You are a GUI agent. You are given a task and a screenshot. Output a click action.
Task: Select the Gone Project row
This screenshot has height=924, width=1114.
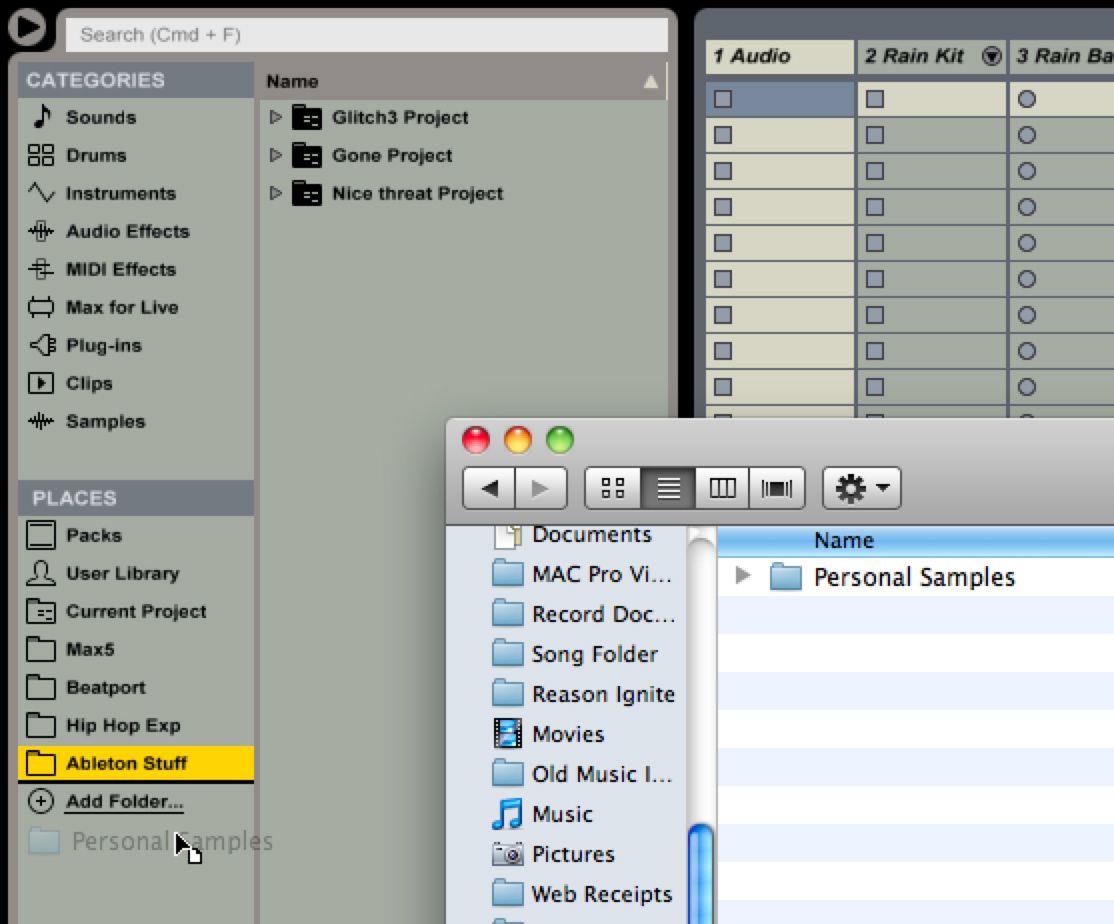tap(463, 156)
